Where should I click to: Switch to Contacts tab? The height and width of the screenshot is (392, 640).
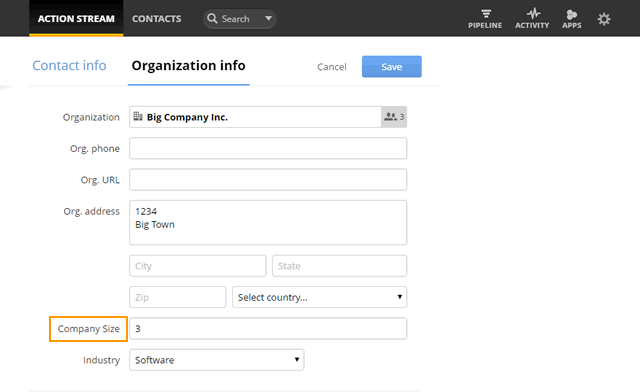click(x=156, y=18)
